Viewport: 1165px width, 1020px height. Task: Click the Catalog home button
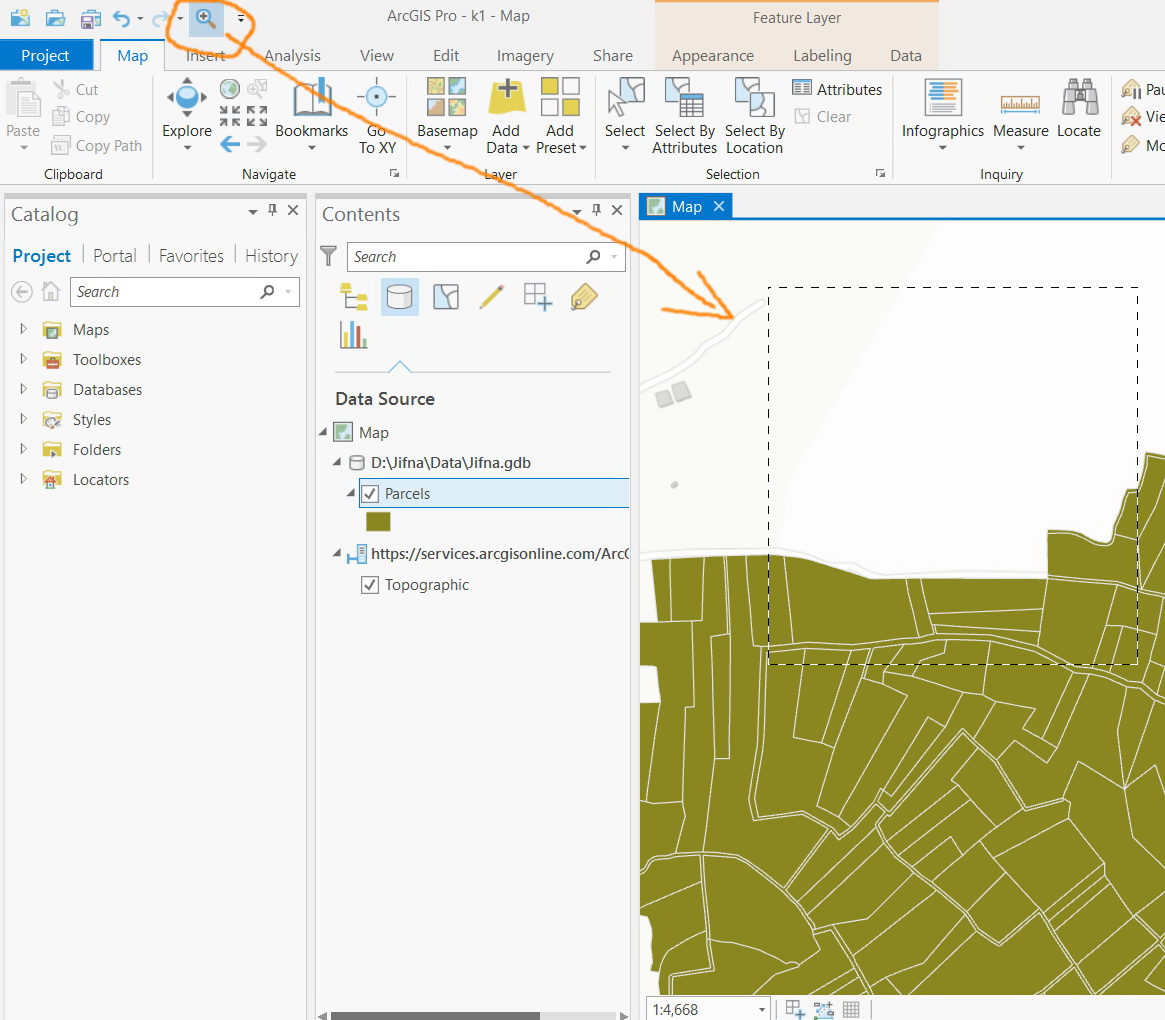pyautogui.click(x=51, y=291)
